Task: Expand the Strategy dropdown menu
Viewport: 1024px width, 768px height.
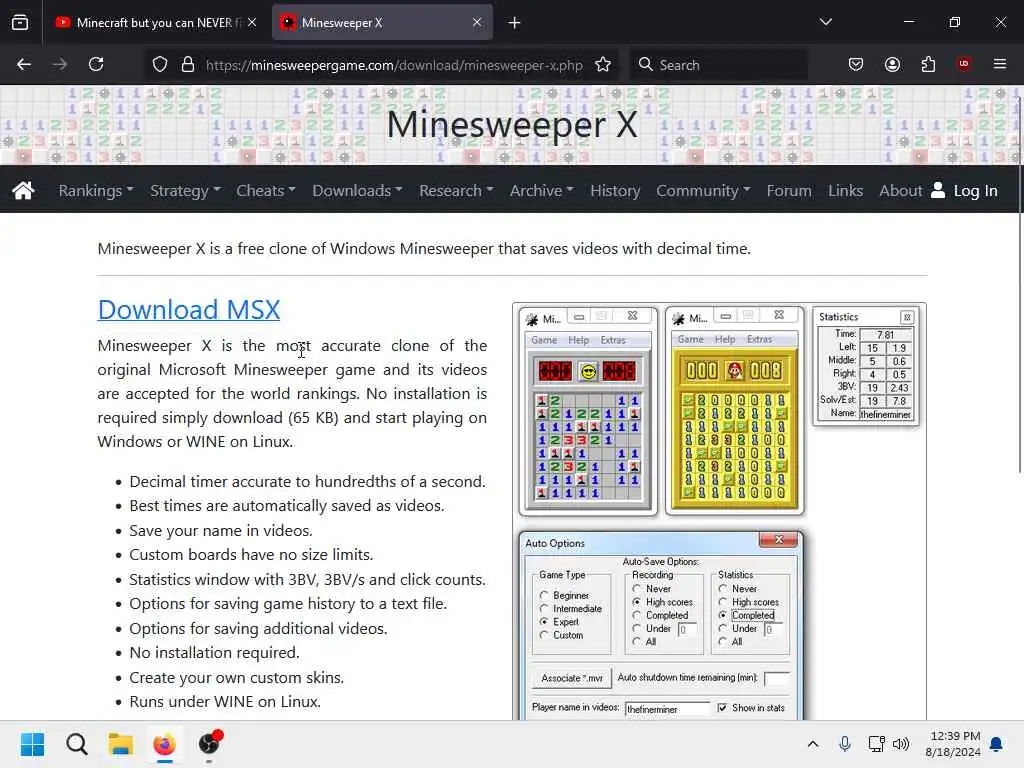Action: point(185,191)
